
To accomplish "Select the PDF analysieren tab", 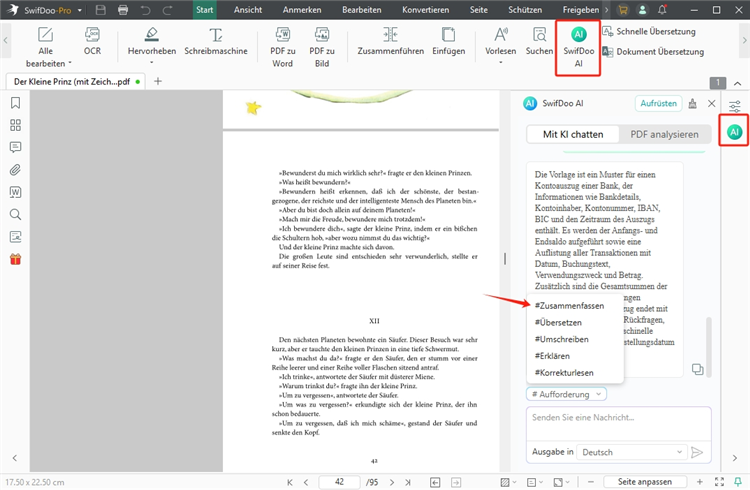I will point(664,134).
